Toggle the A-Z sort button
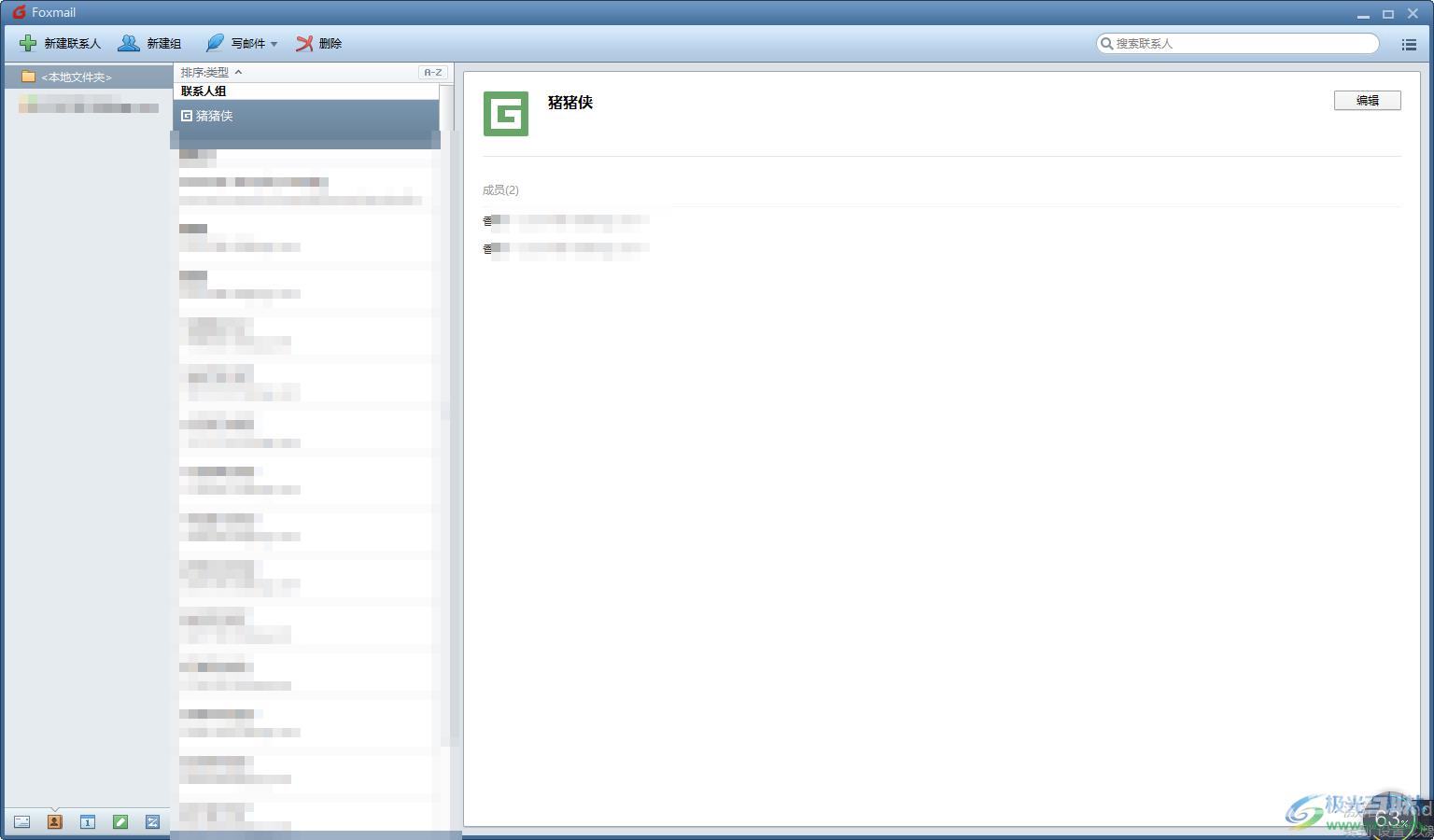 (433, 72)
